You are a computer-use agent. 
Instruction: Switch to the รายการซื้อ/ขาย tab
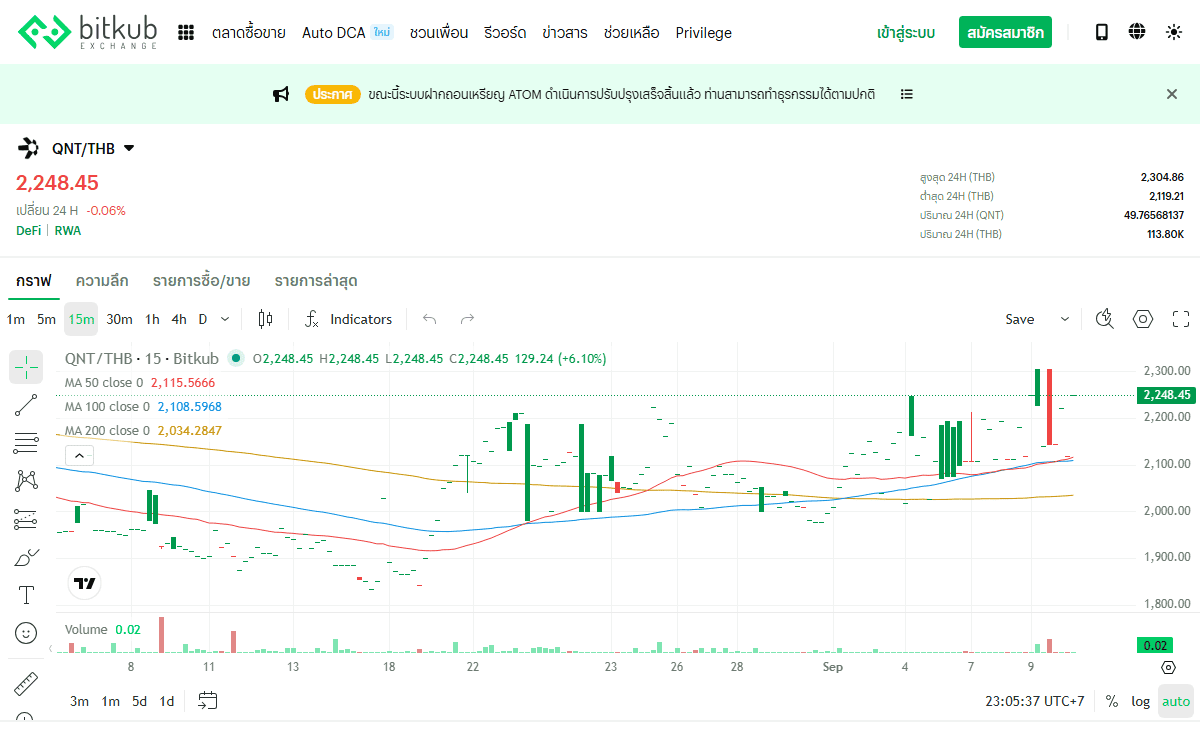[x=201, y=280]
